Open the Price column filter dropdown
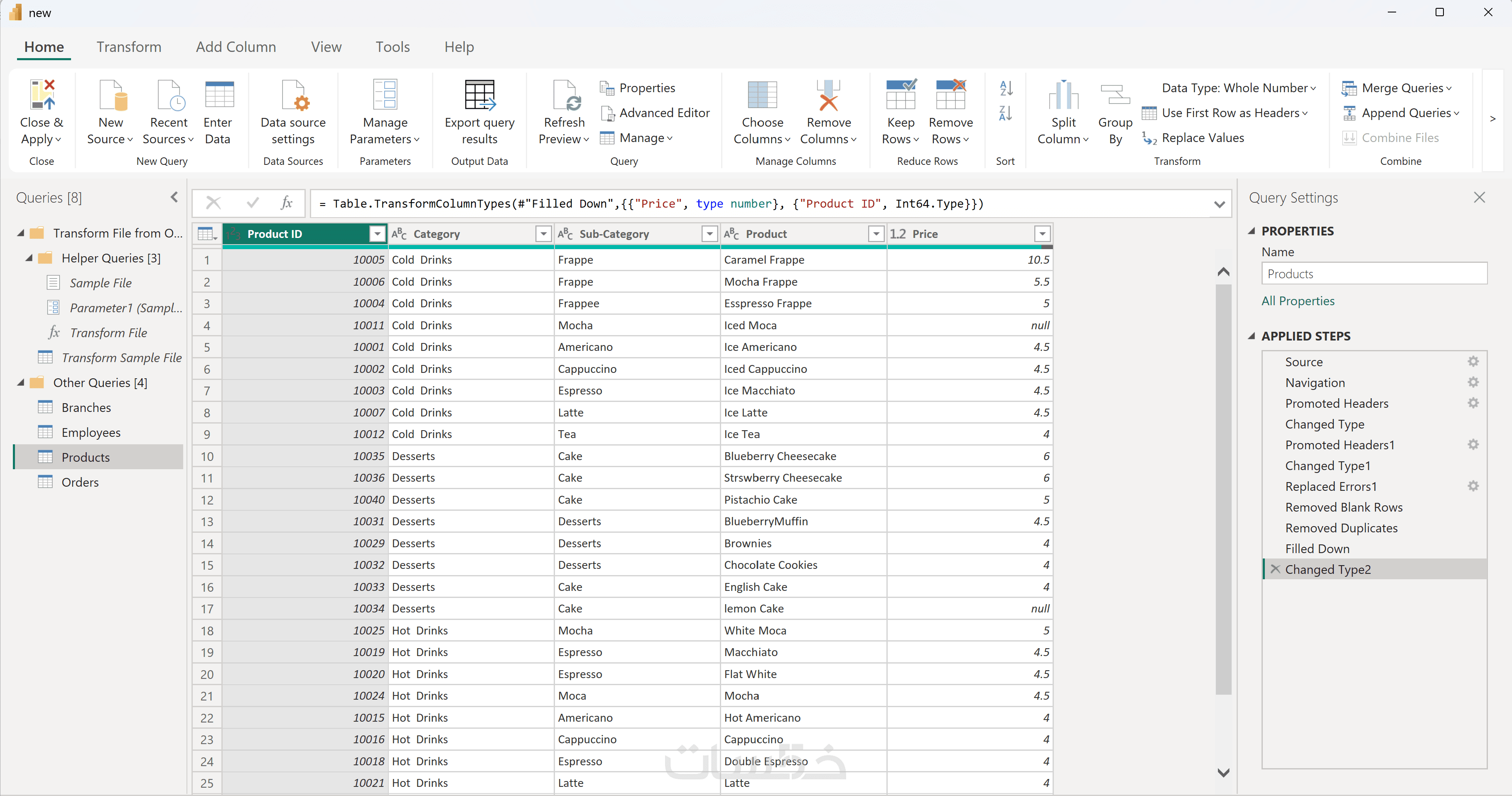1512x796 pixels. [x=1042, y=234]
